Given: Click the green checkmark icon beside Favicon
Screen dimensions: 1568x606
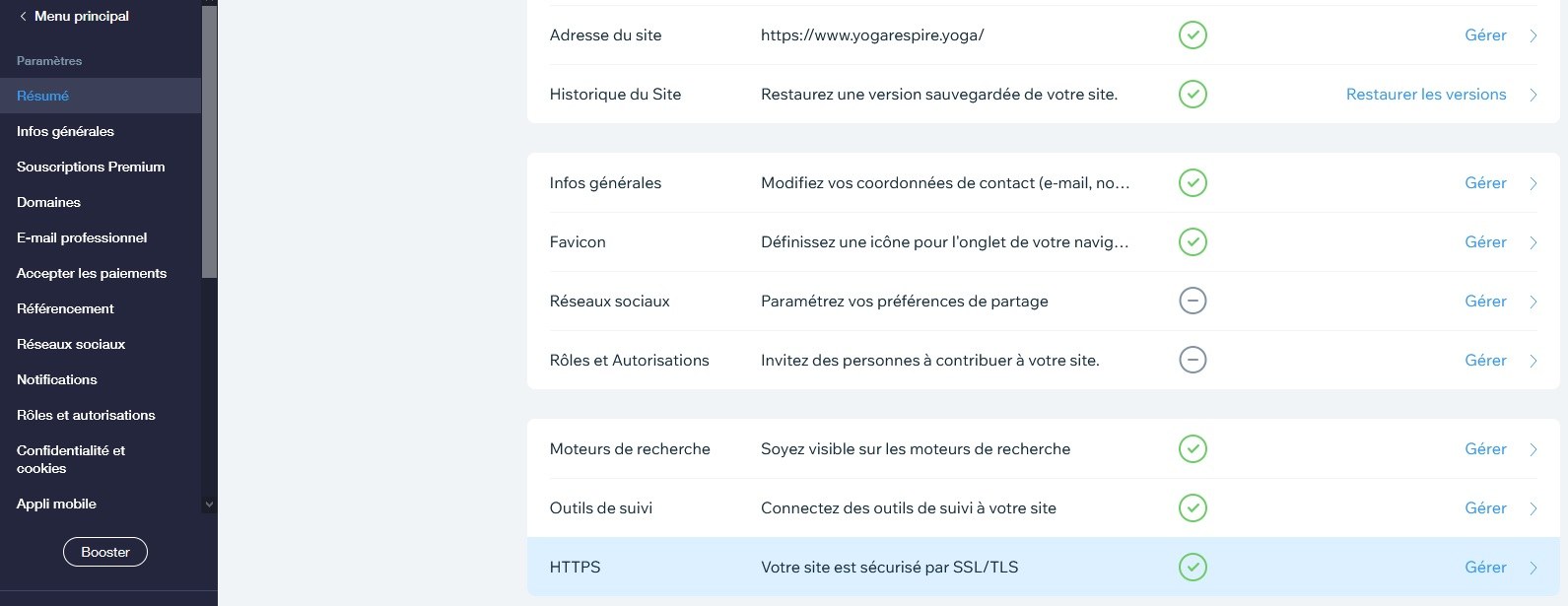Looking at the screenshot, I should (1193, 241).
